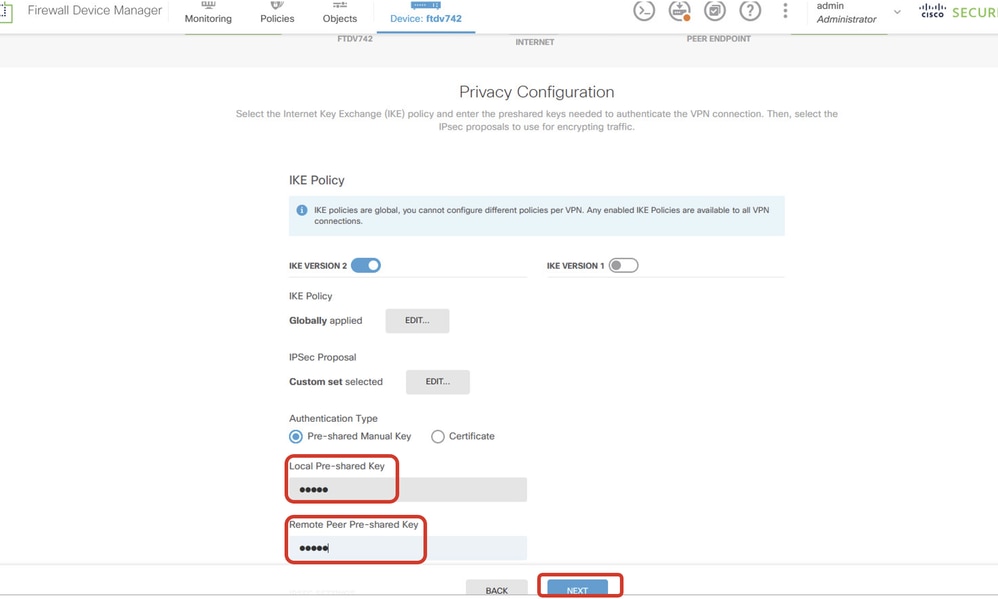Image resolution: width=998 pixels, height=599 pixels.
Task: Focus the Remote Peer Pre-shared Key field
Action: [408, 548]
